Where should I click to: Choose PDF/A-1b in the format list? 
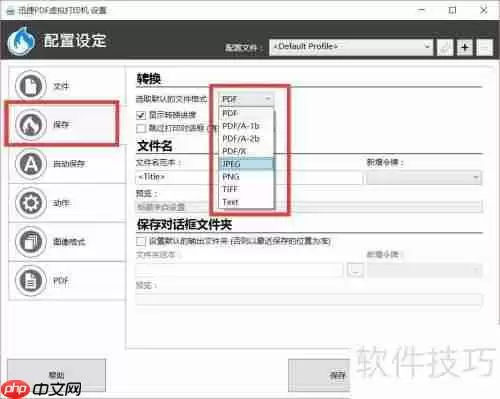point(246,126)
